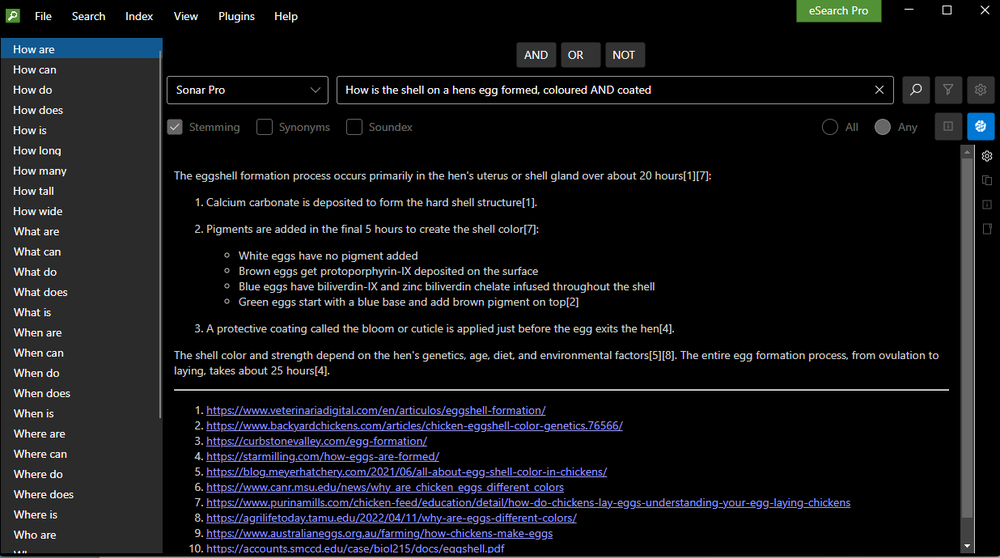Screen dimensions: 1000x558
Task: Toggle the blue AI assistant button
Action: (x=980, y=126)
